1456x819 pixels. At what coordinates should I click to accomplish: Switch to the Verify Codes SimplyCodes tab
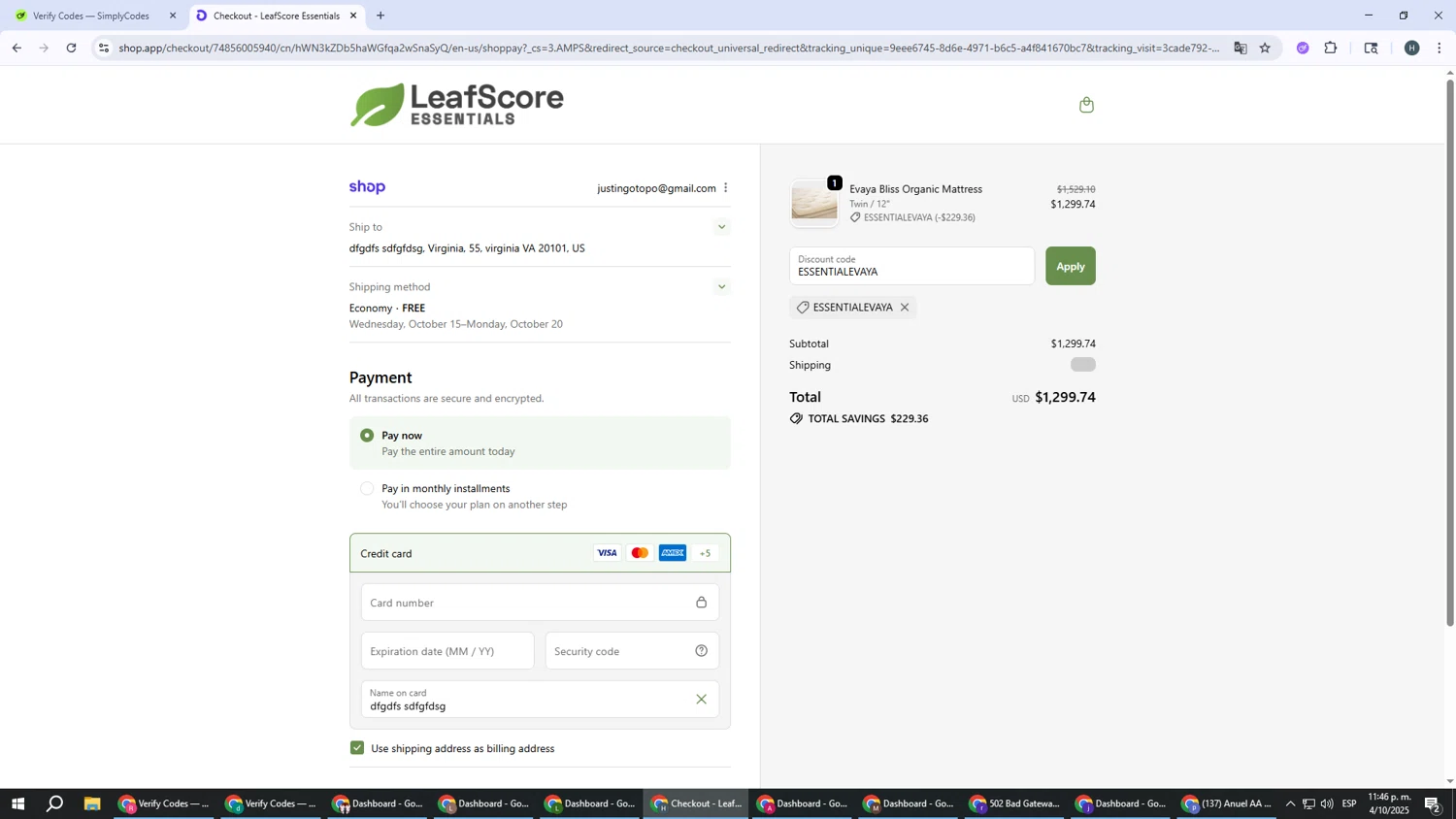point(91,16)
